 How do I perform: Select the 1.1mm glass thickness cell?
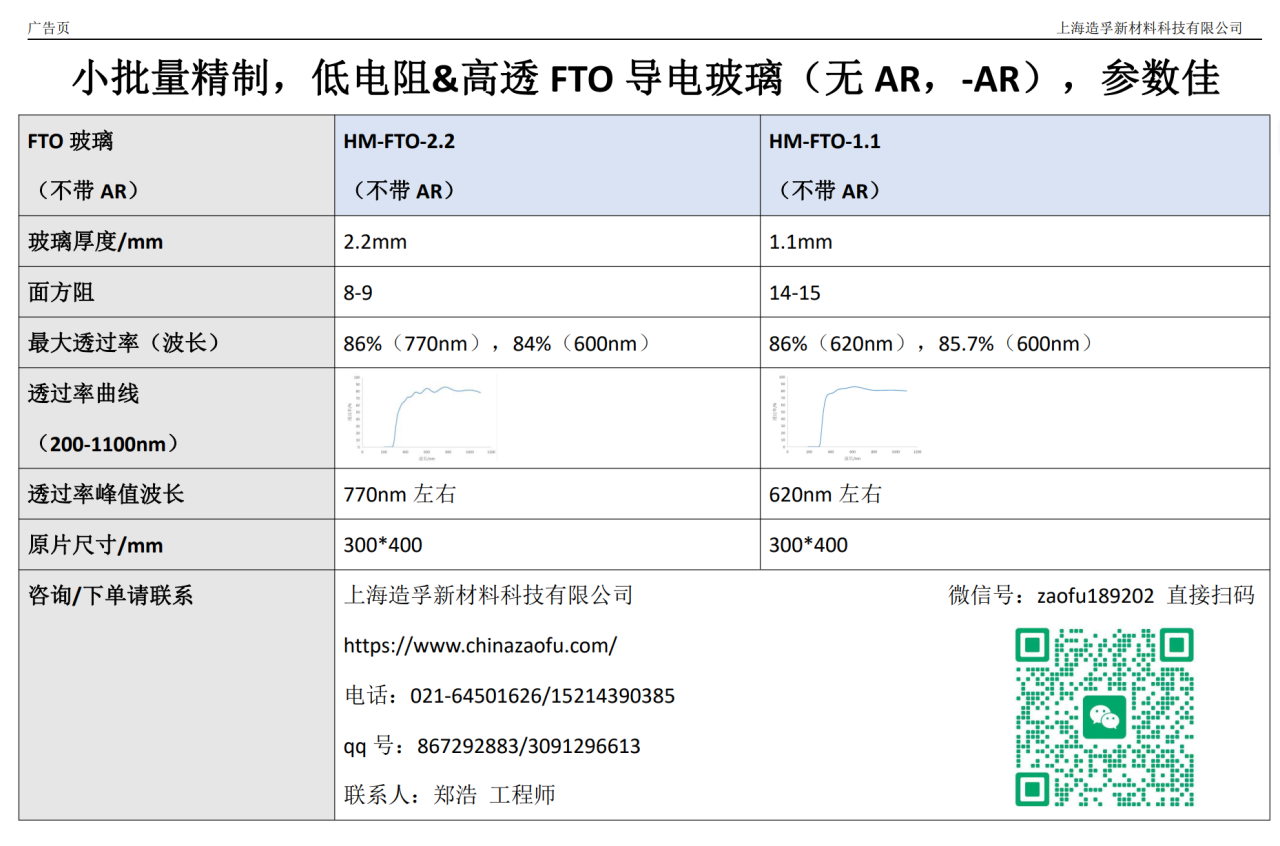click(800, 242)
